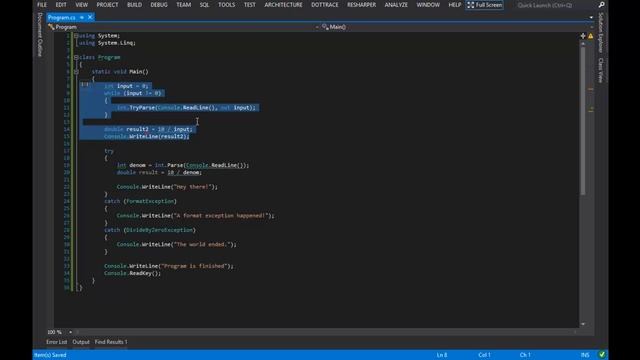Image resolution: width=640 pixels, height=360 pixels.
Task: Open the DEBUG menu
Action: pos(159,5)
